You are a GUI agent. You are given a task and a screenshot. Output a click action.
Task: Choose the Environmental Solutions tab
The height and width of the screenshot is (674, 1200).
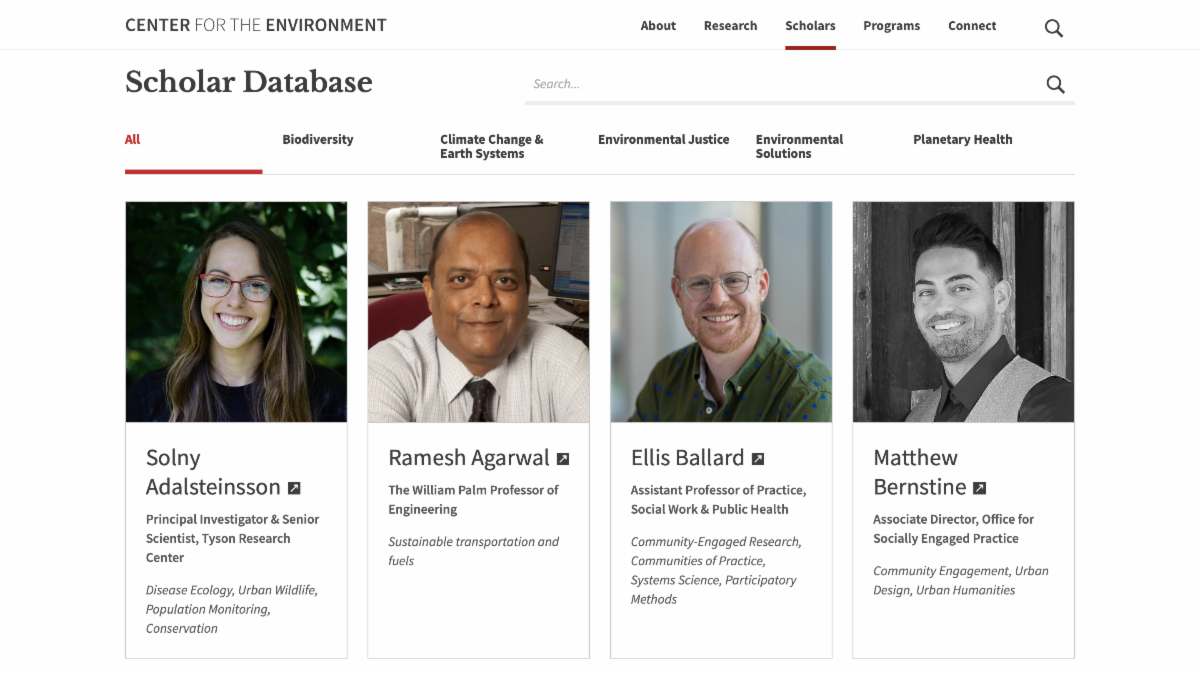click(x=799, y=147)
